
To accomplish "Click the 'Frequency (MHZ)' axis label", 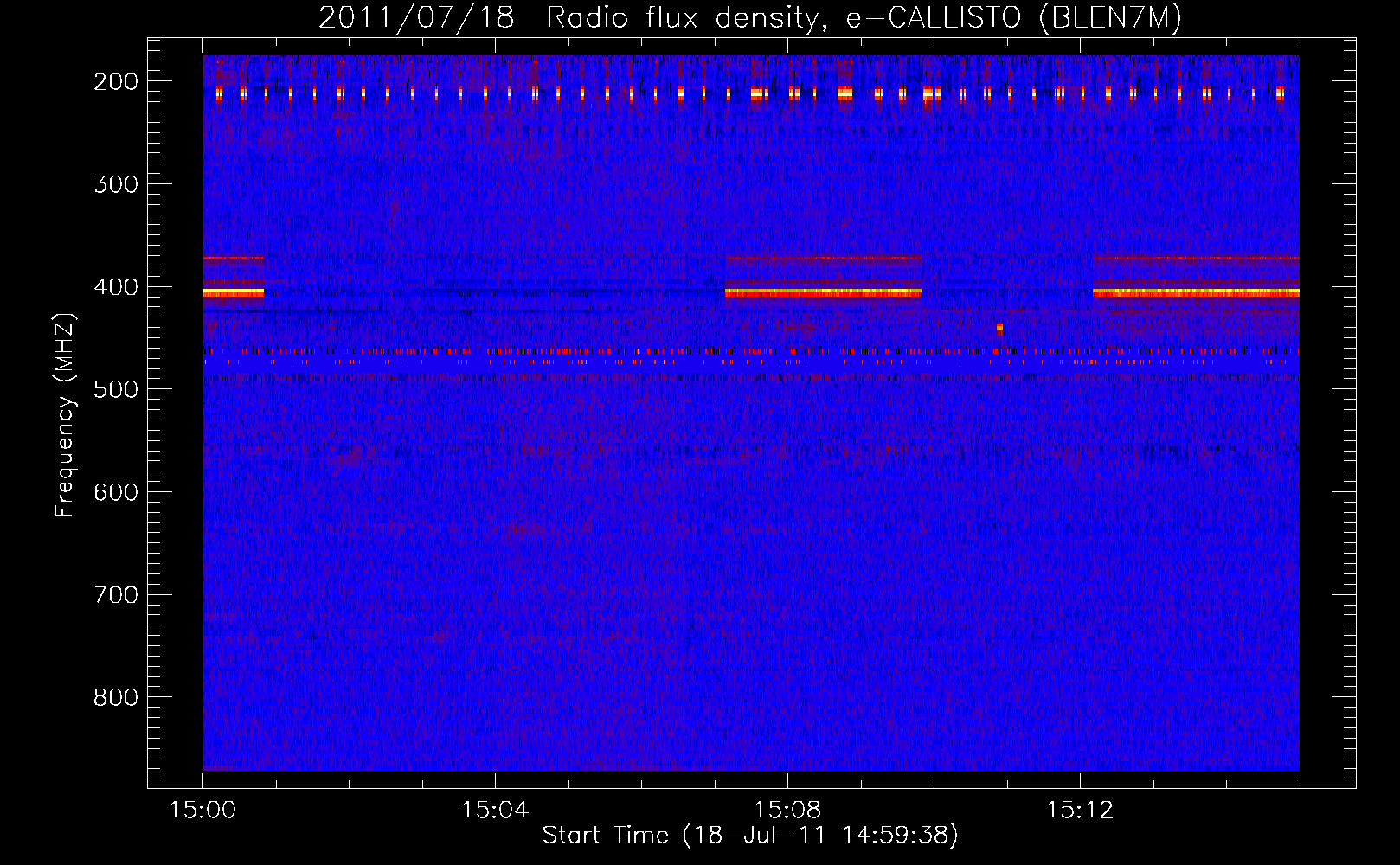I will 65,414.
